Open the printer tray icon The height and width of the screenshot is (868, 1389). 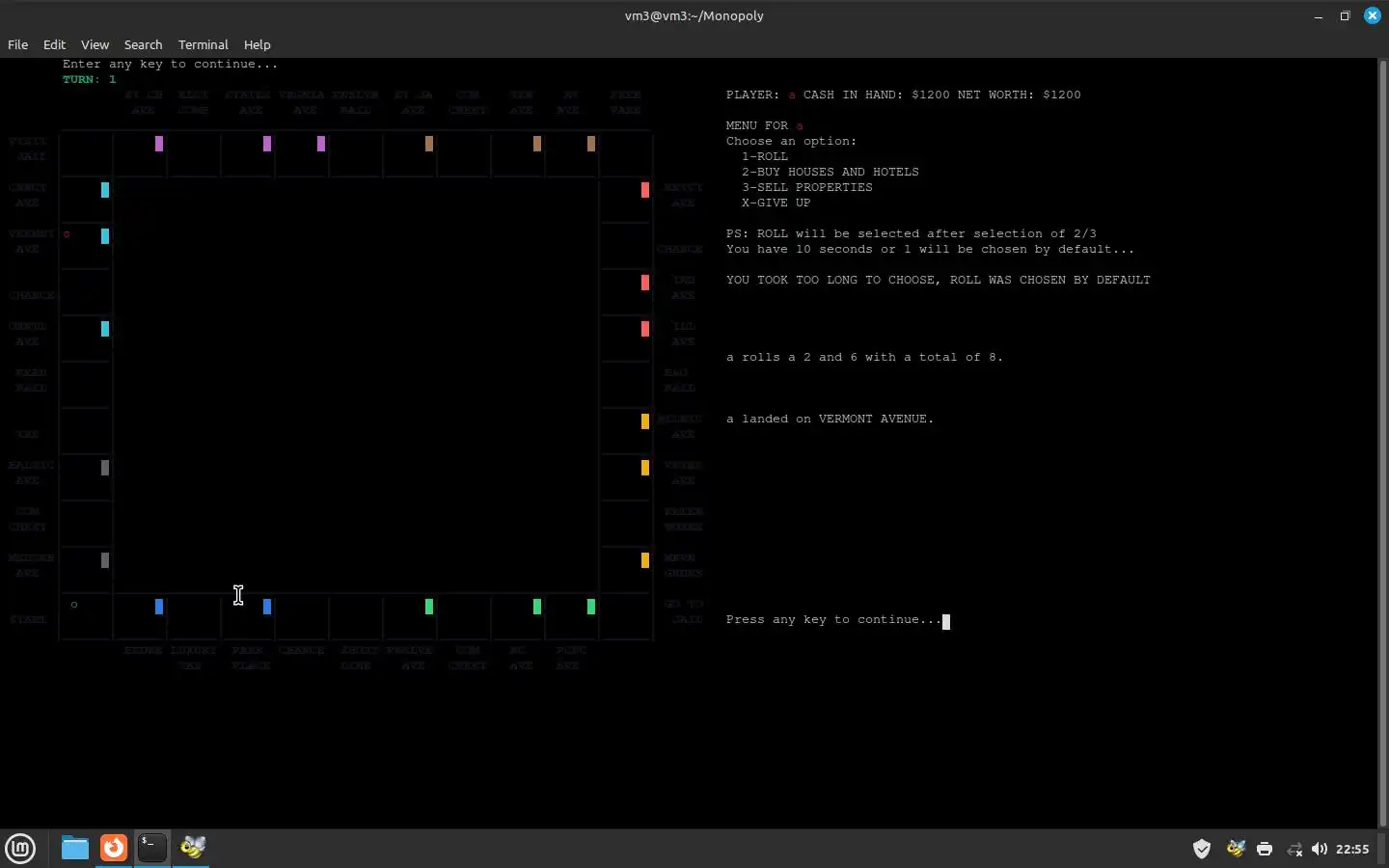tap(1265, 849)
